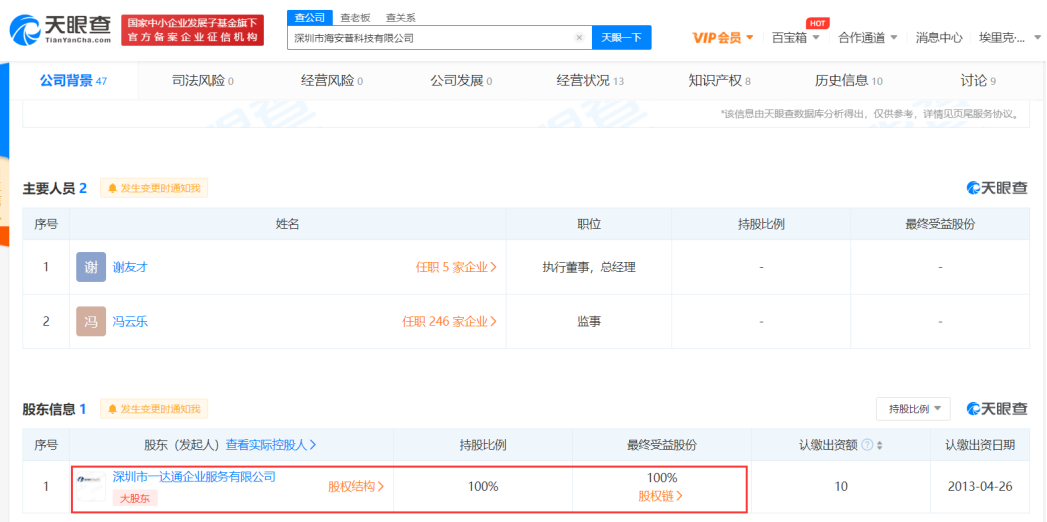The image size is (1047, 522).
Task: Click the 2013-04-26 date cell
Action: pyautogui.click(x=980, y=487)
